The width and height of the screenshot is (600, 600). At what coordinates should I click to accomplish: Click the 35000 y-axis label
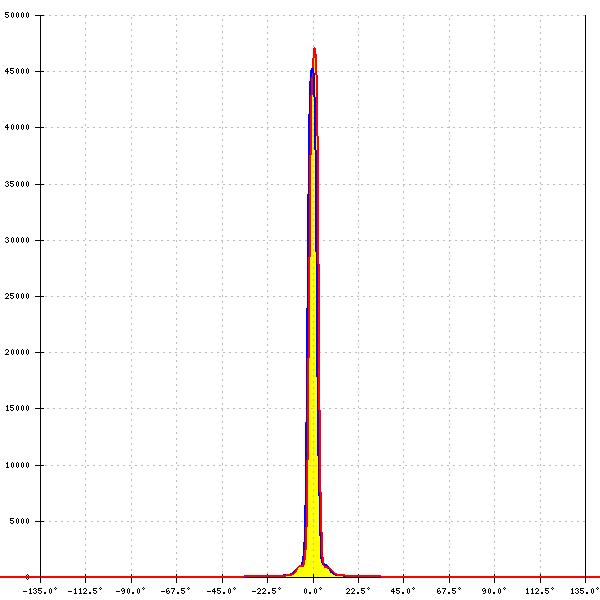pyautogui.click(x=17, y=184)
